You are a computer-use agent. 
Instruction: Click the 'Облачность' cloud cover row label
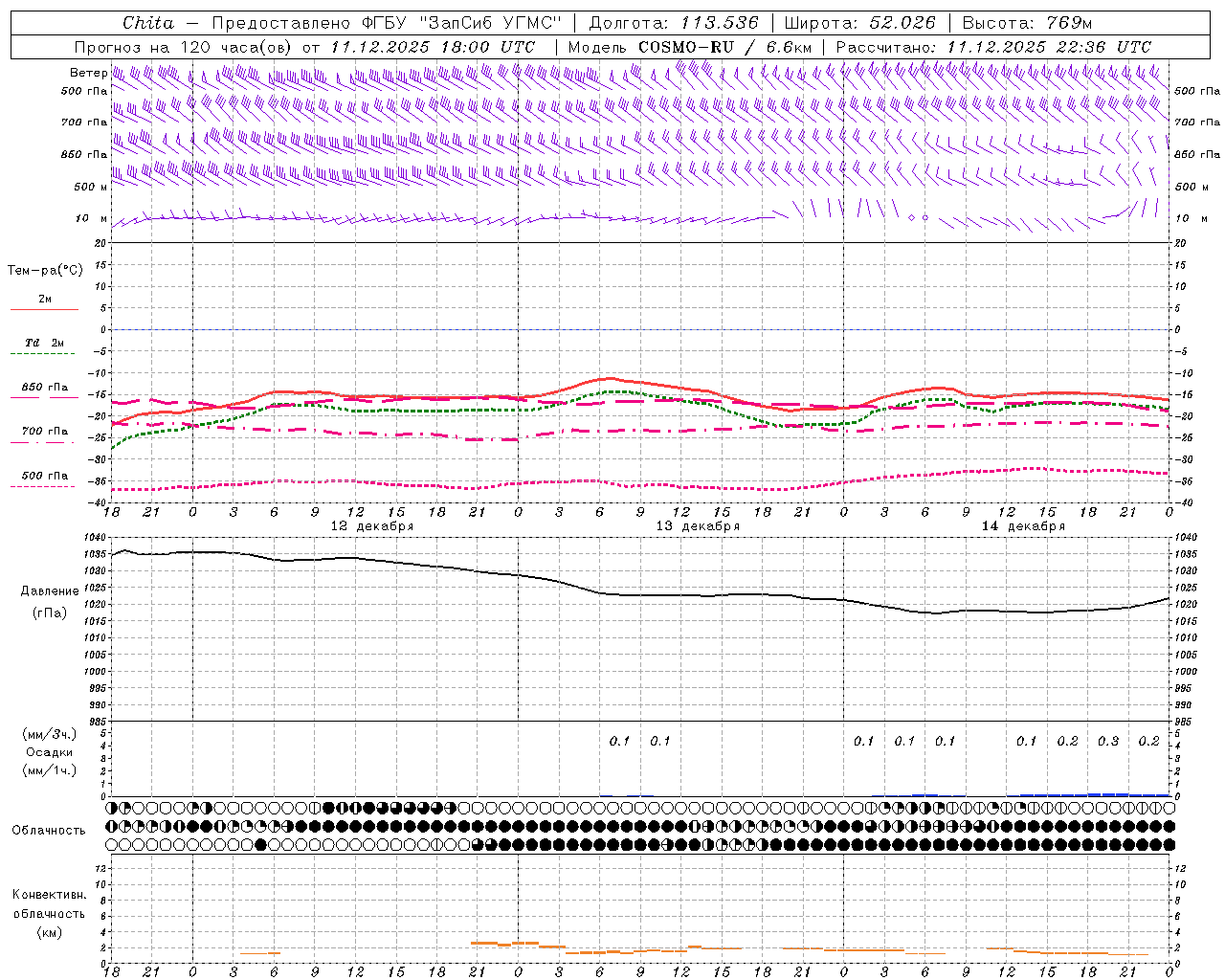(49, 831)
